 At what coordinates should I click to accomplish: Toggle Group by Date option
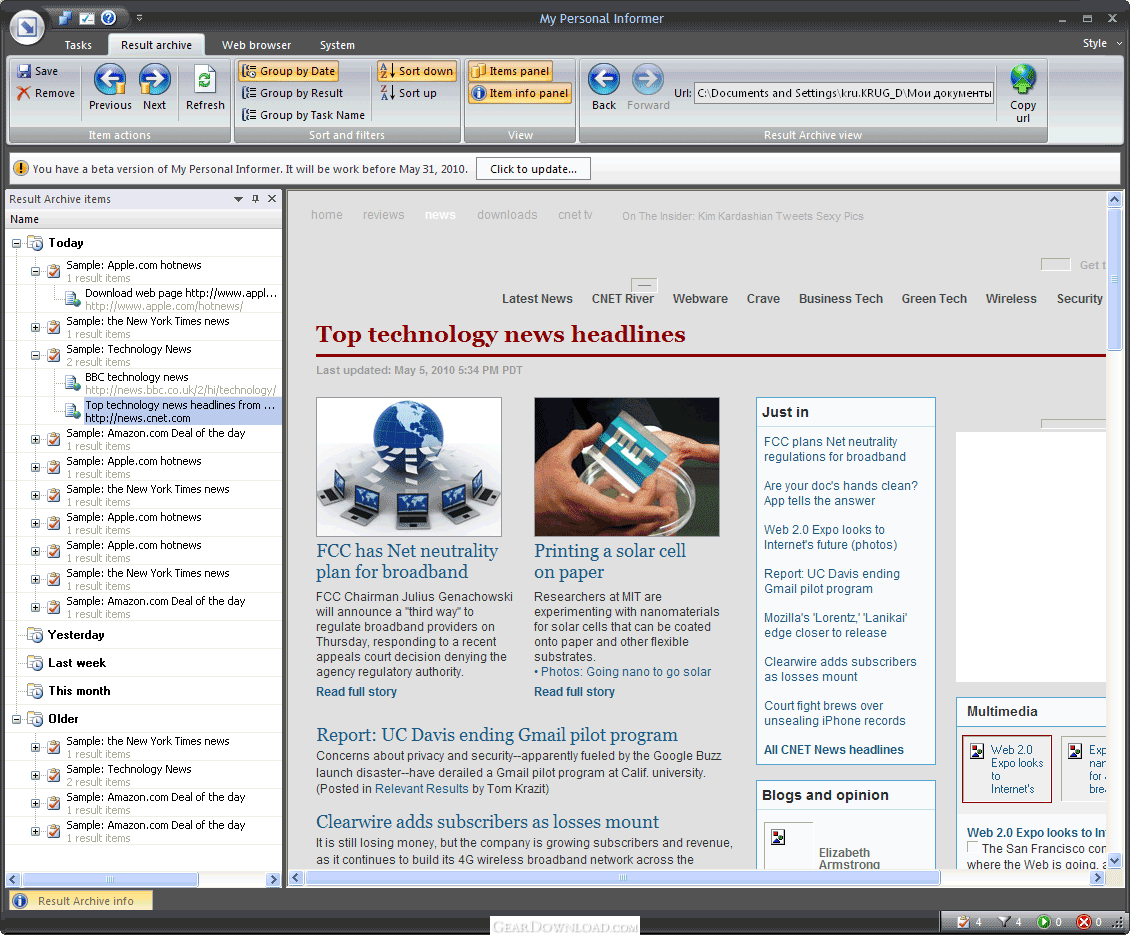(289, 71)
